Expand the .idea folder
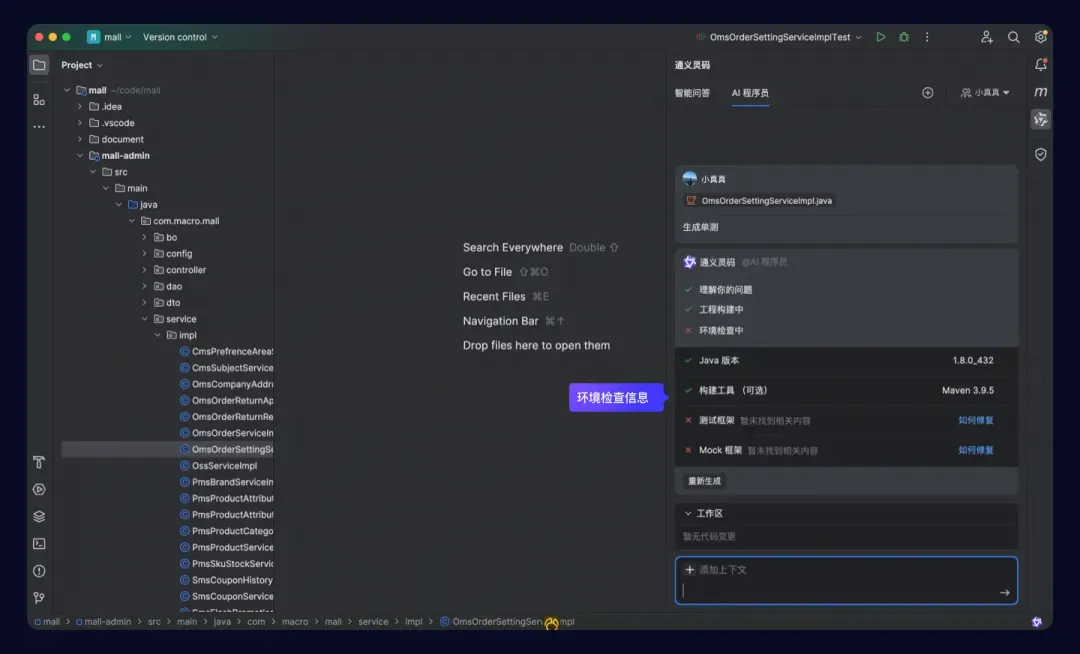The width and height of the screenshot is (1080, 654). pyautogui.click(x=80, y=107)
